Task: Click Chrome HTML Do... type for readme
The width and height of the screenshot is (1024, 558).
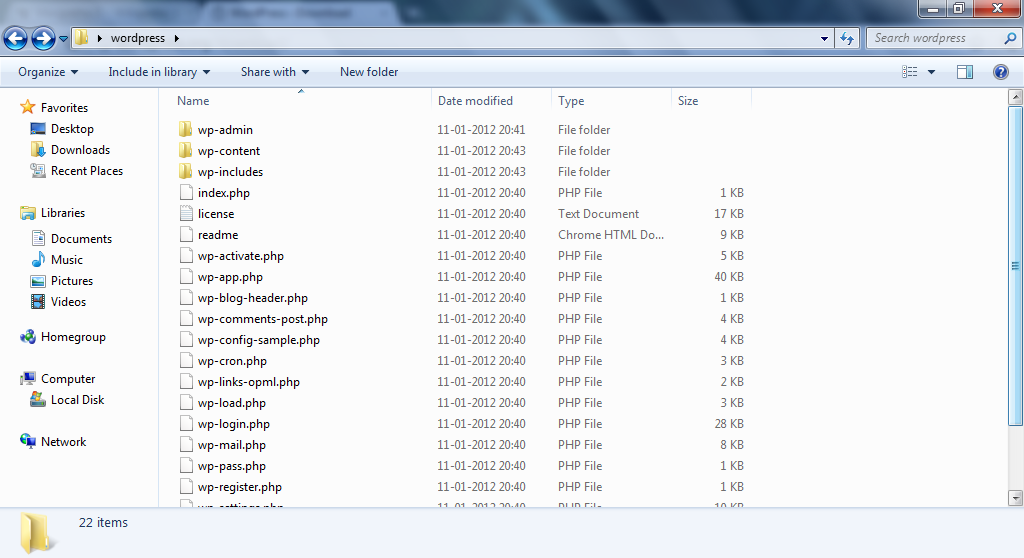Action: coord(611,235)
